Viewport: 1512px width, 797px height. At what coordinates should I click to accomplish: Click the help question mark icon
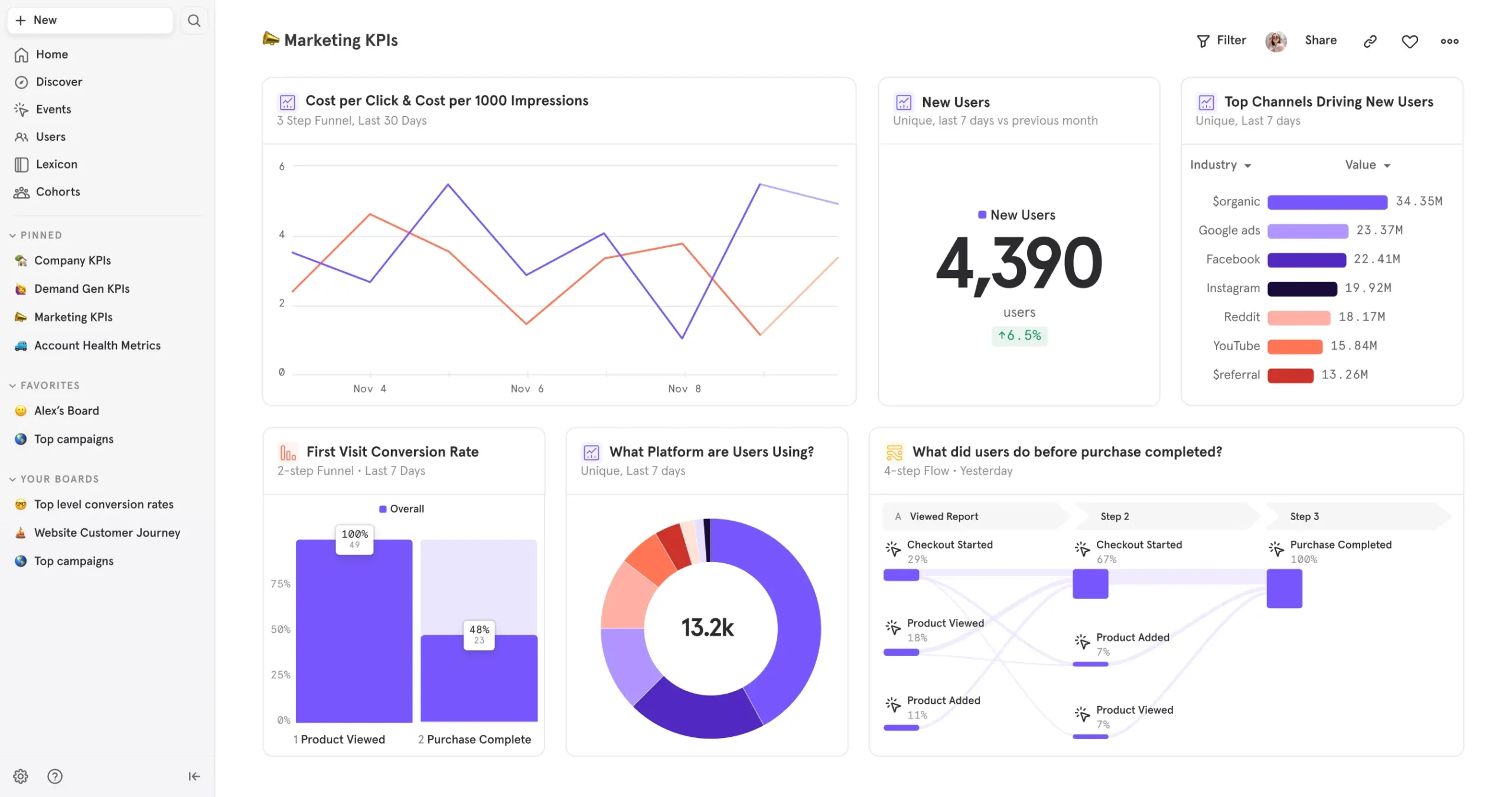pyautogui.click(x=55, y=776)
